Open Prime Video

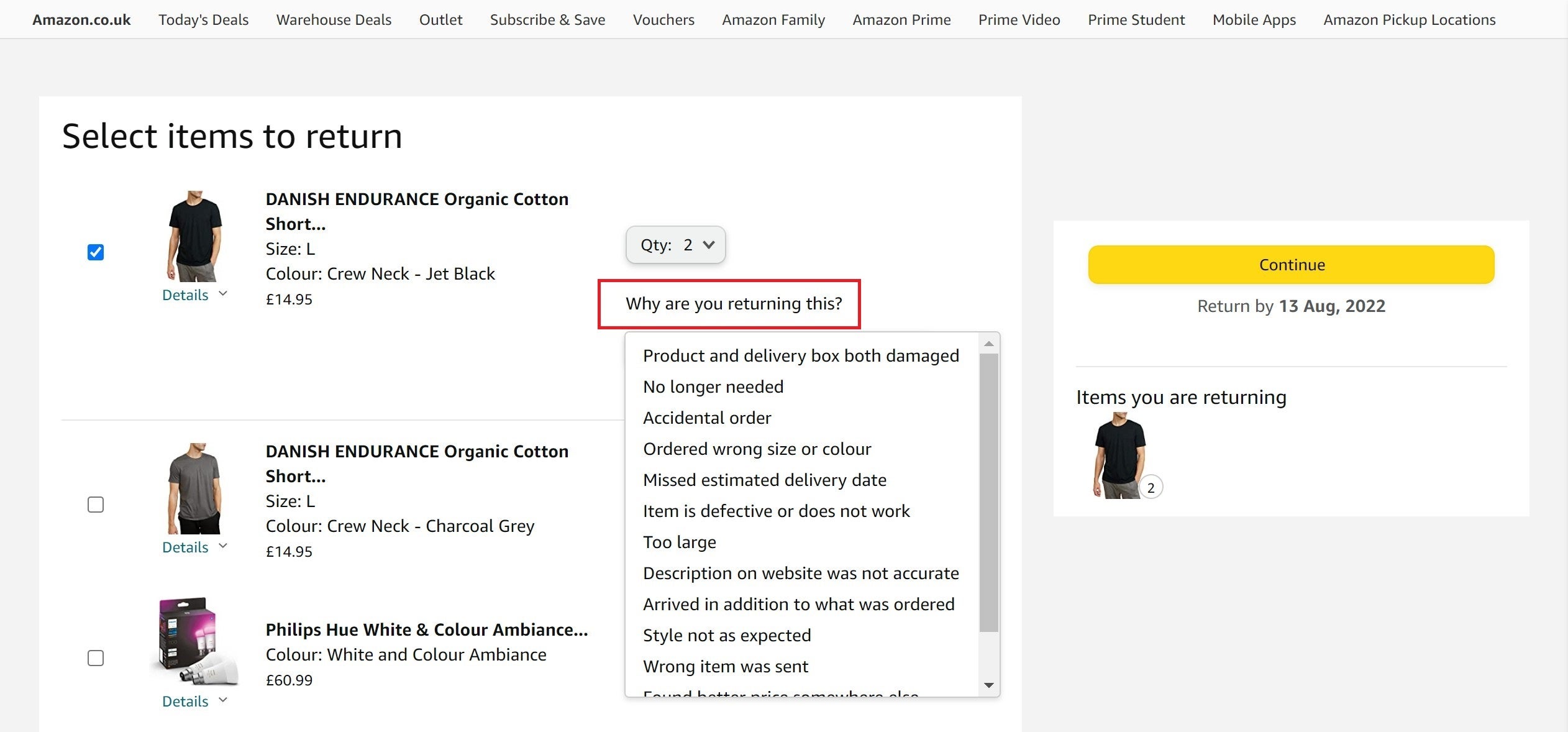[1019, 19]
